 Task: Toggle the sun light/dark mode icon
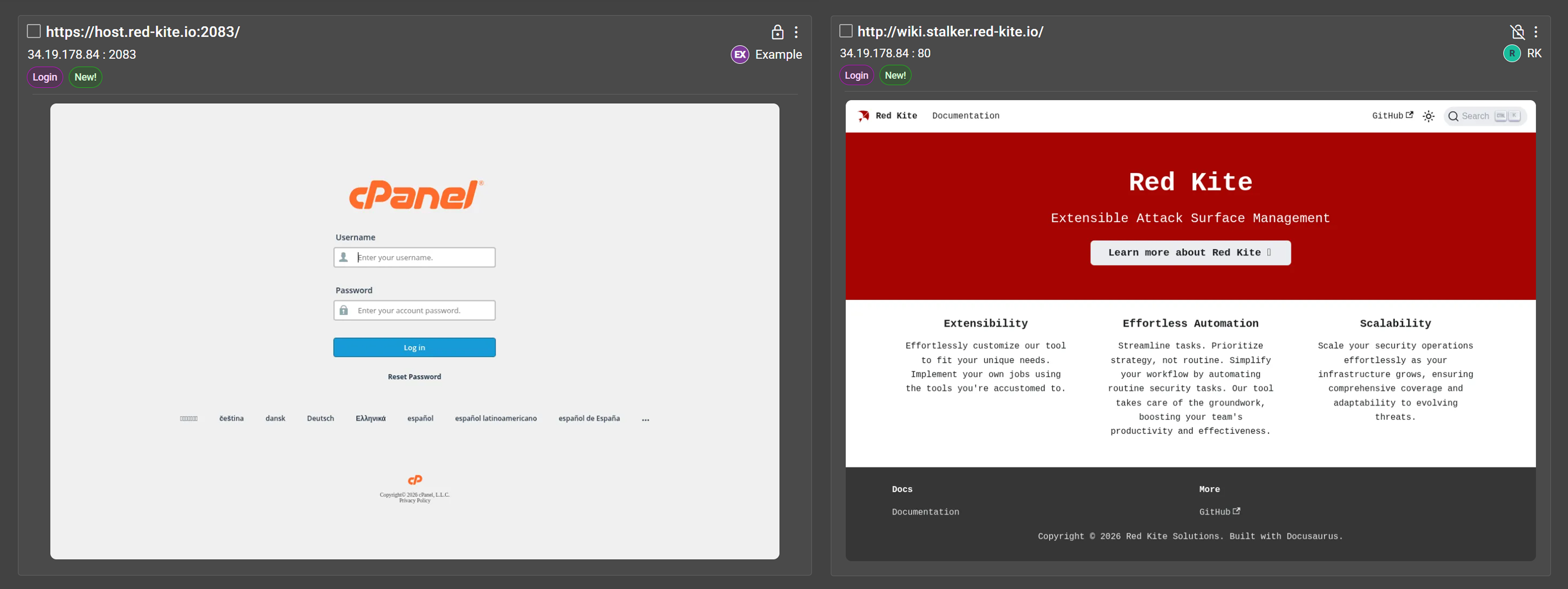point(1428,116)
